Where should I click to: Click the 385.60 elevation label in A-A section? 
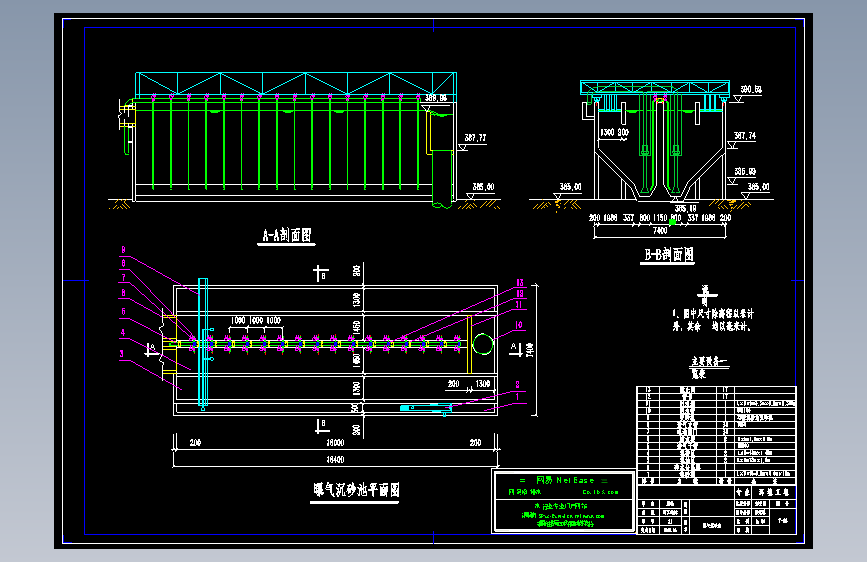click(483, 187)
